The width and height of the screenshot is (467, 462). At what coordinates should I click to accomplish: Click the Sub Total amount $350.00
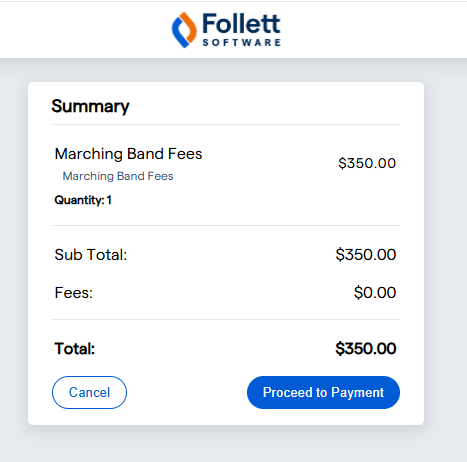tap(366, 255)
